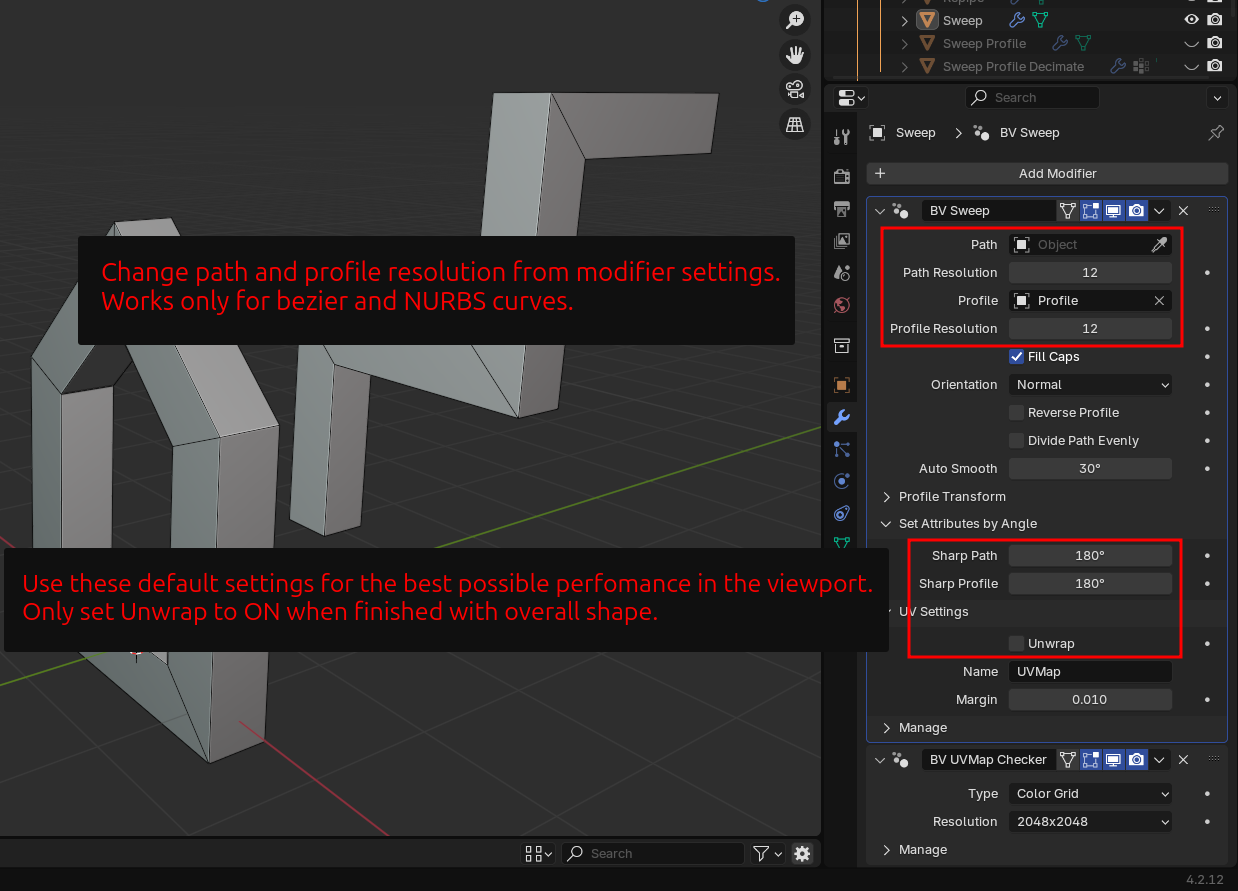Open the World properties tab
This screenshot has width=1238, height=891.
842,306
